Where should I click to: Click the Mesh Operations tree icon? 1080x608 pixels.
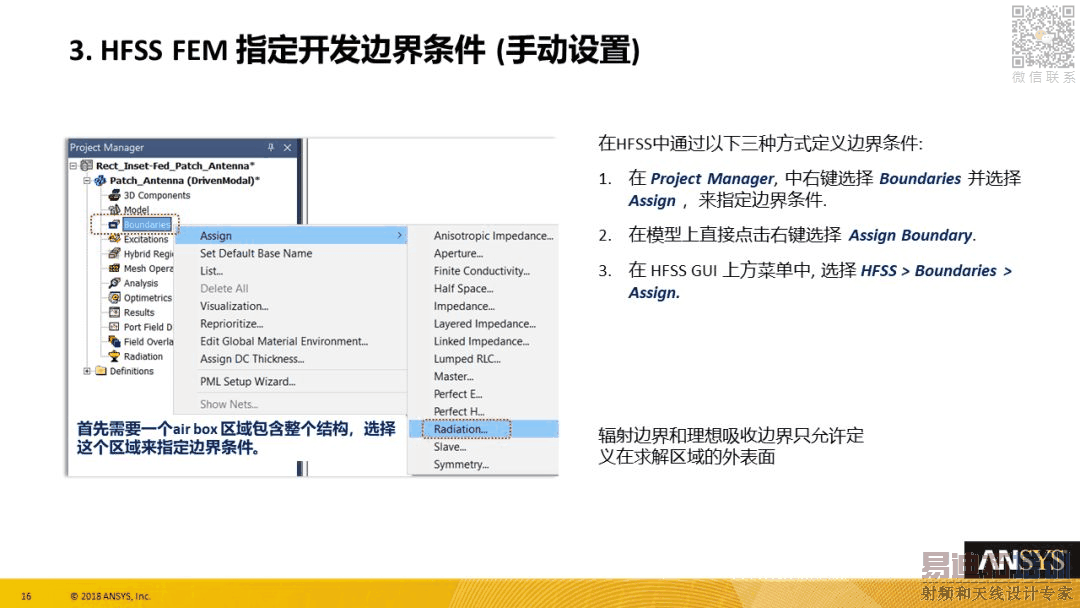click(114, 269)
